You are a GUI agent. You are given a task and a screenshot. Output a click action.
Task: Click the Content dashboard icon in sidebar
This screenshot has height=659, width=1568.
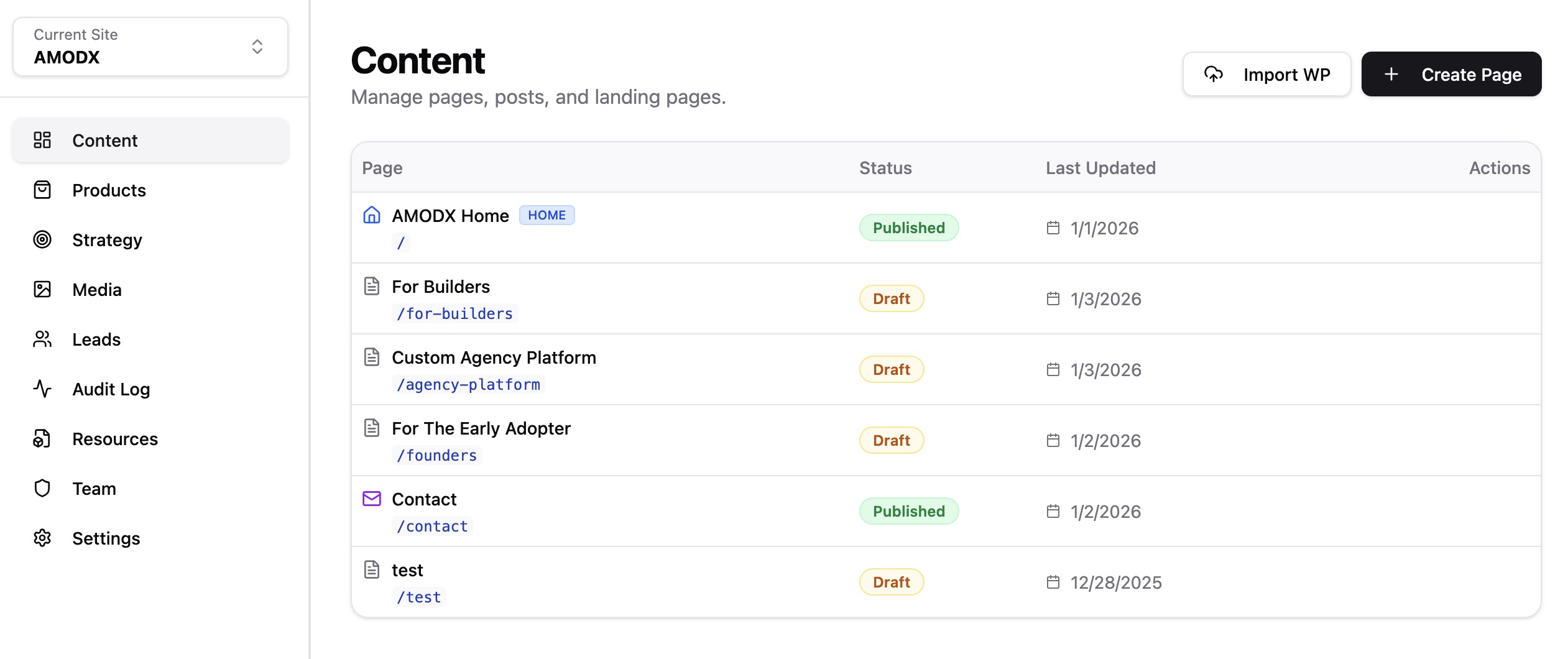click(42, 141)
